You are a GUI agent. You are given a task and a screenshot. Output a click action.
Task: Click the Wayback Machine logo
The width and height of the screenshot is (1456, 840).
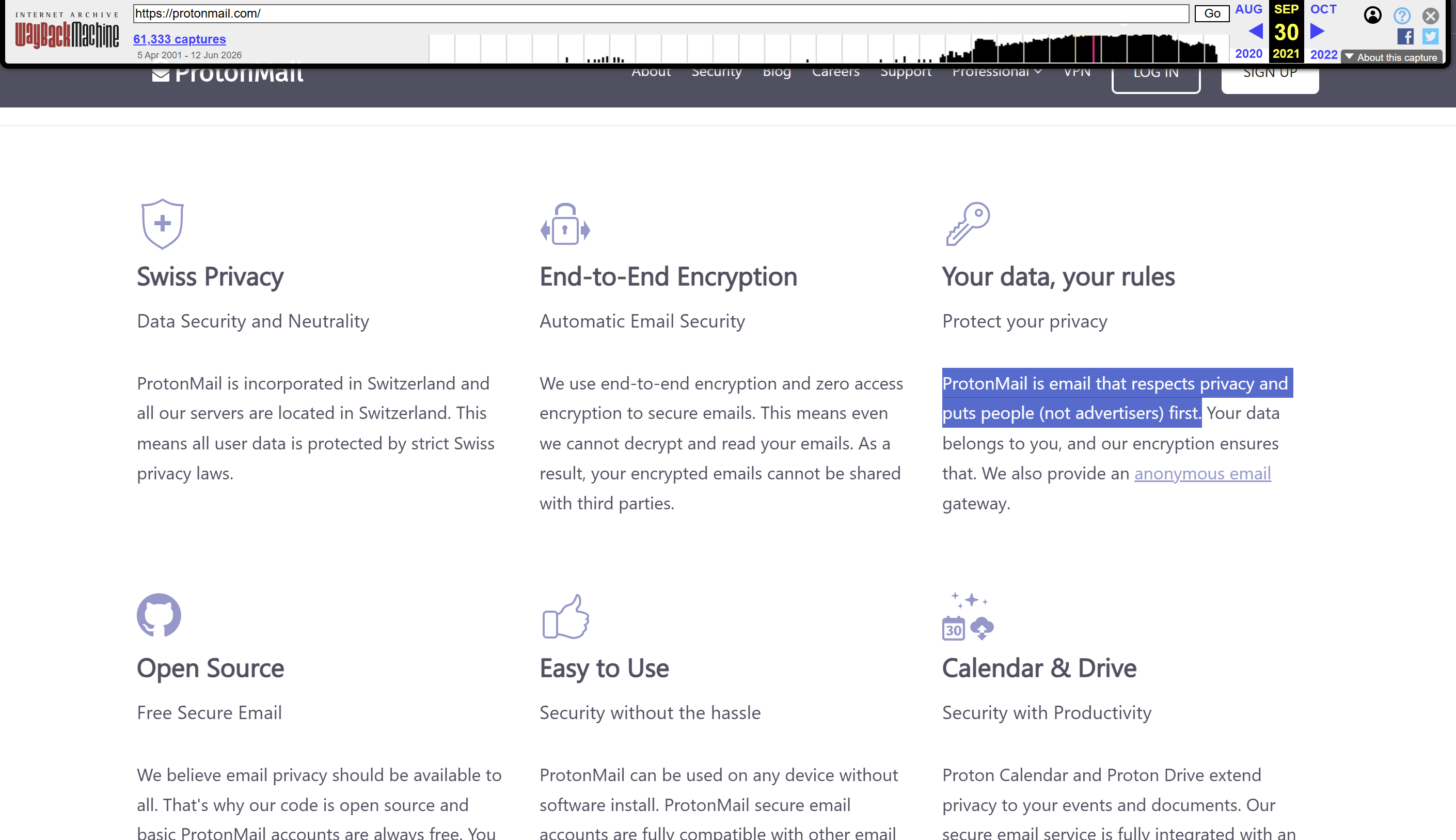(x=67, y=31)
